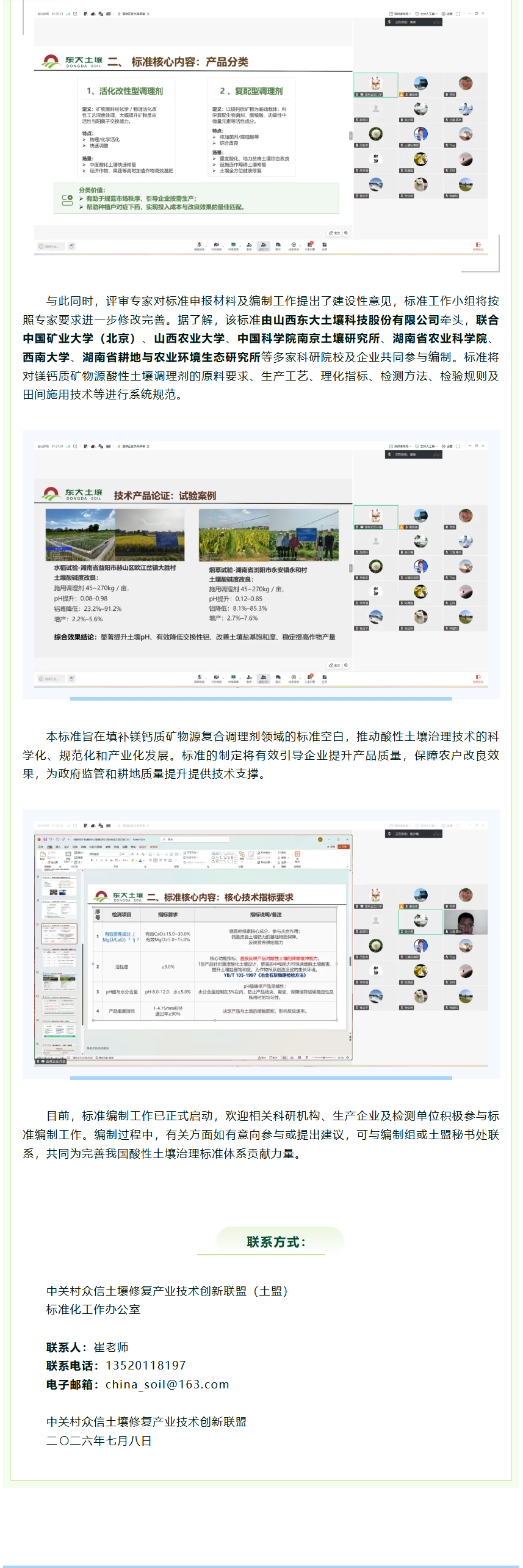Click the apps grid icon in first meeting toolbar
The image size is (523, 1568).
(325, 245)
